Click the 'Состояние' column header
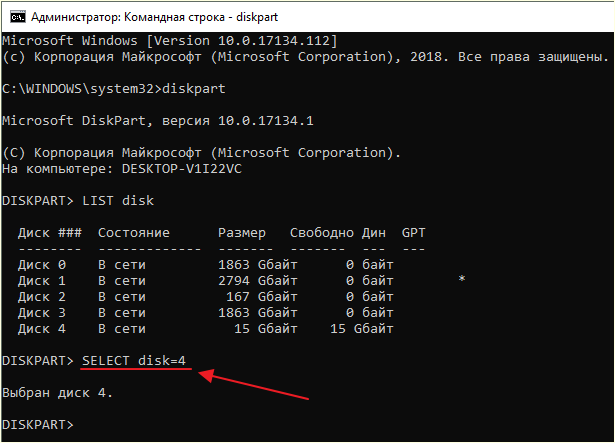The width and height of the screenshot is (615, 443). [x=134, y=233]
